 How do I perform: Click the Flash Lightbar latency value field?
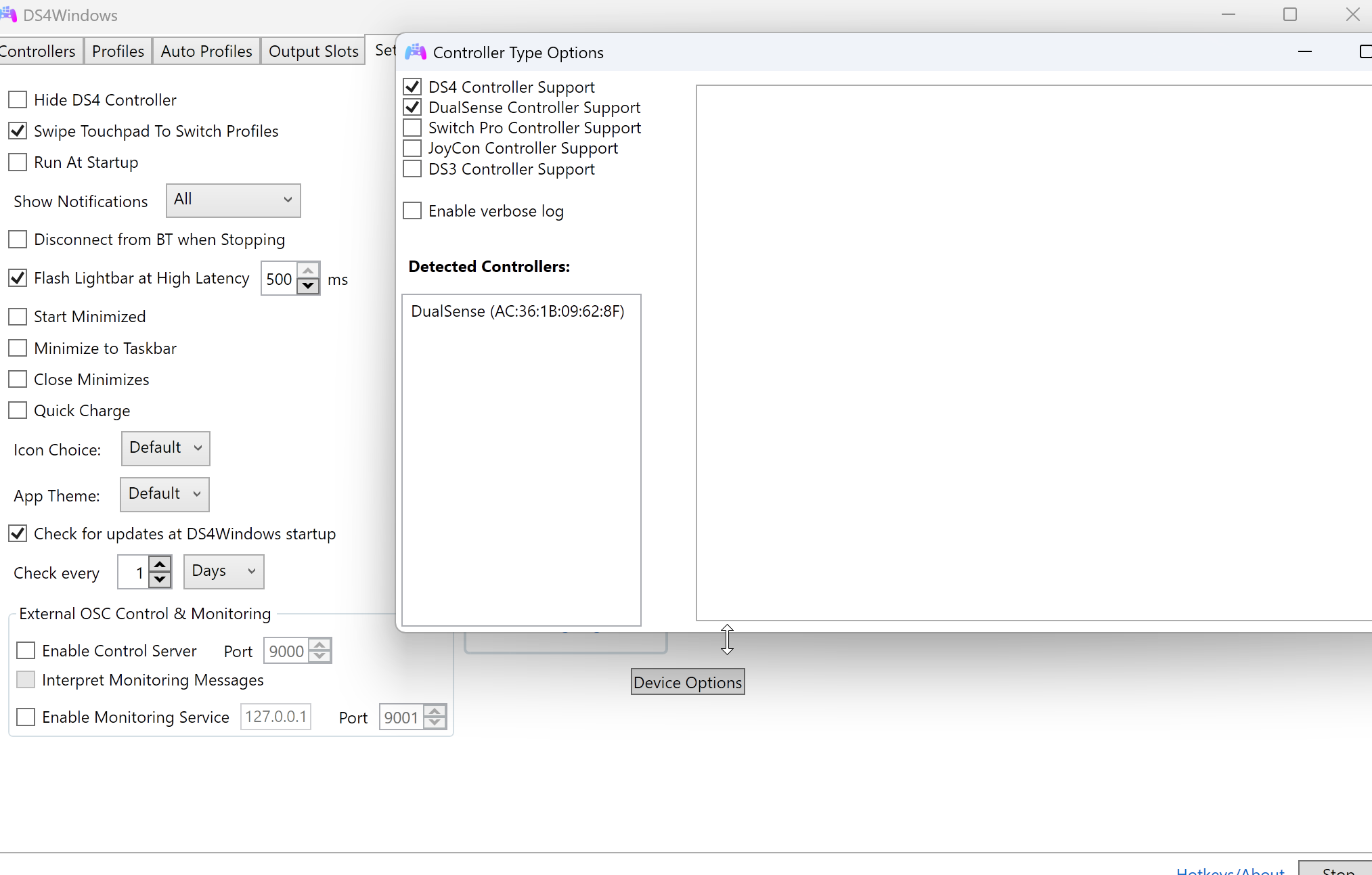click(x=279, y=279)
